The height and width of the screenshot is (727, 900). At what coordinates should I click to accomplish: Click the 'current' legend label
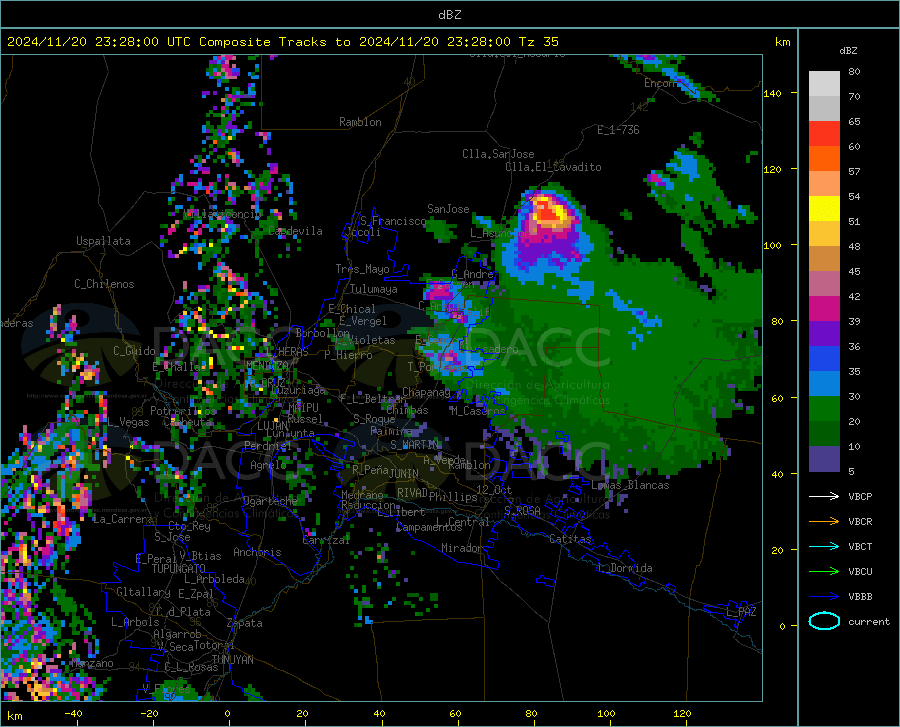pos(869,621)
